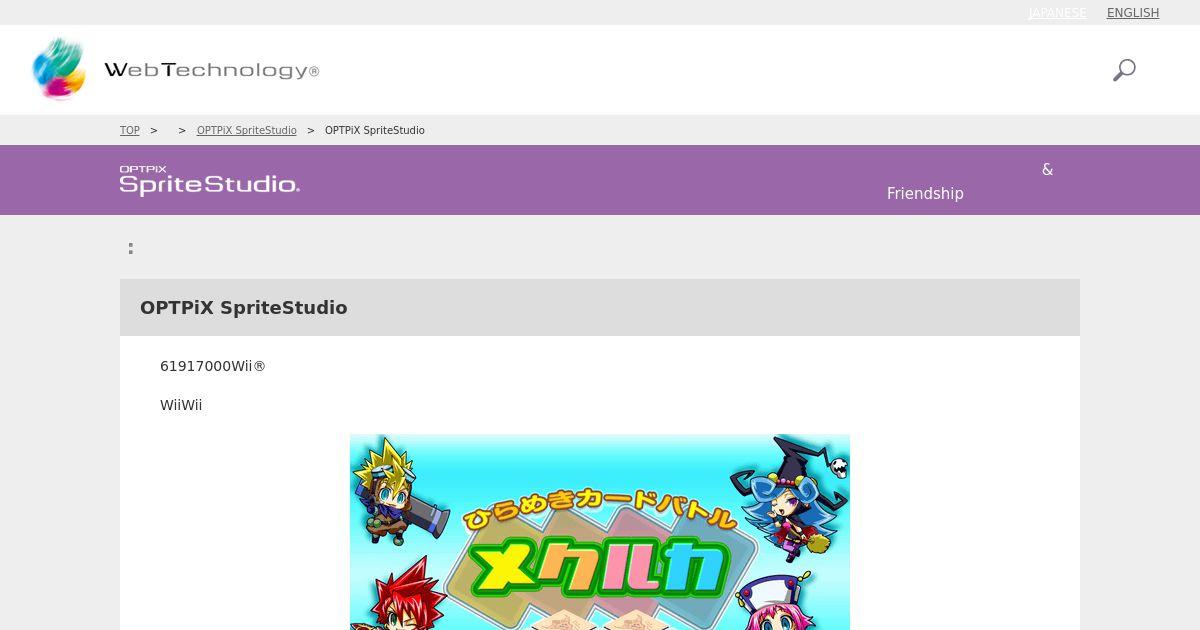Open the search magnifier icon

tap(1124, 70)
